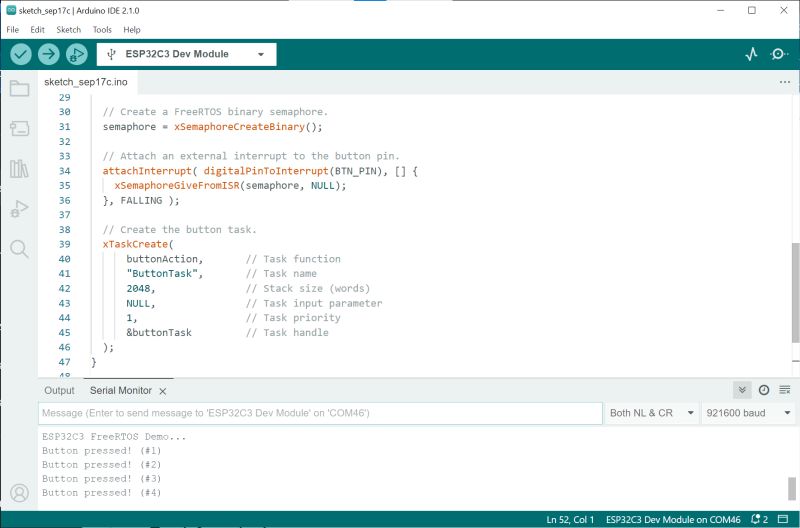Click 2048 stack size value in line 42
This screenshot has width=800, height=528.
click(138, 288)
